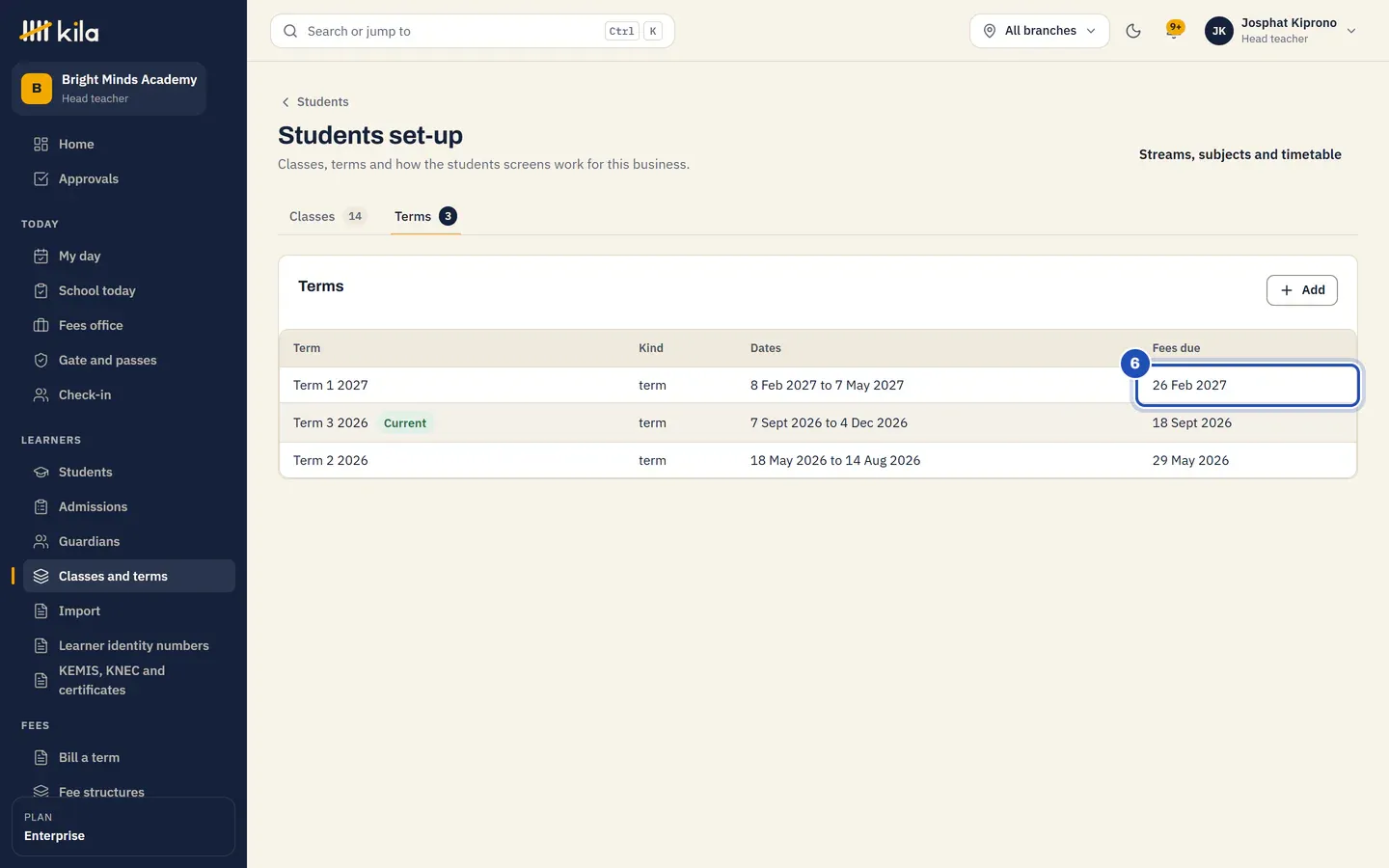Click the Guardians icon

tap(41, 541)
